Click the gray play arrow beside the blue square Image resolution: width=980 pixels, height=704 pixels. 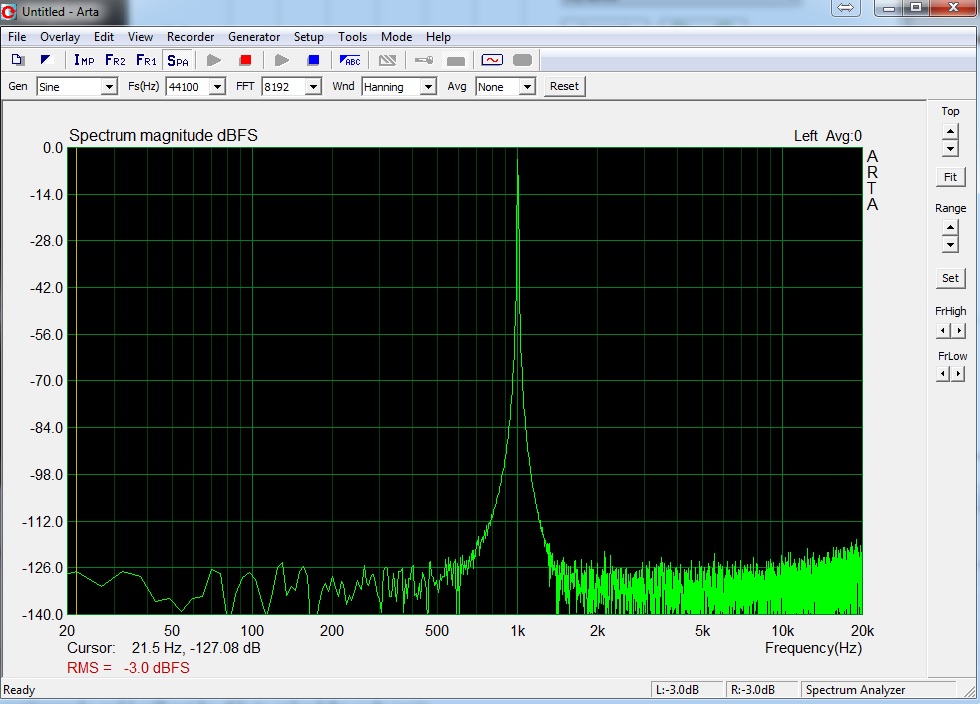tap(282, 60)
